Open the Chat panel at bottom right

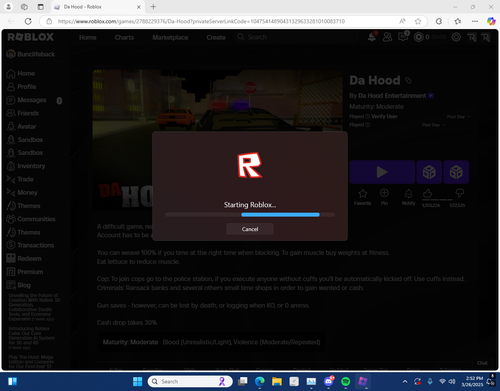[x=482, y=363]
